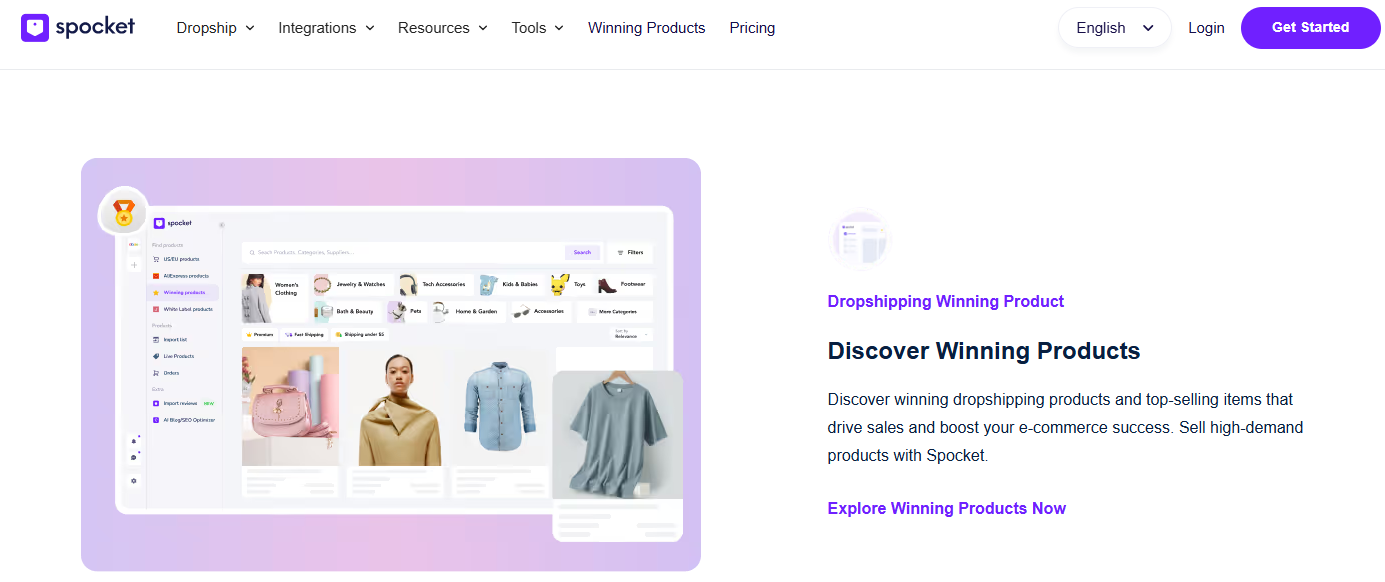The image size is (1385, 582).
Task: Go to Winning Products page
Action: point(646,28)
